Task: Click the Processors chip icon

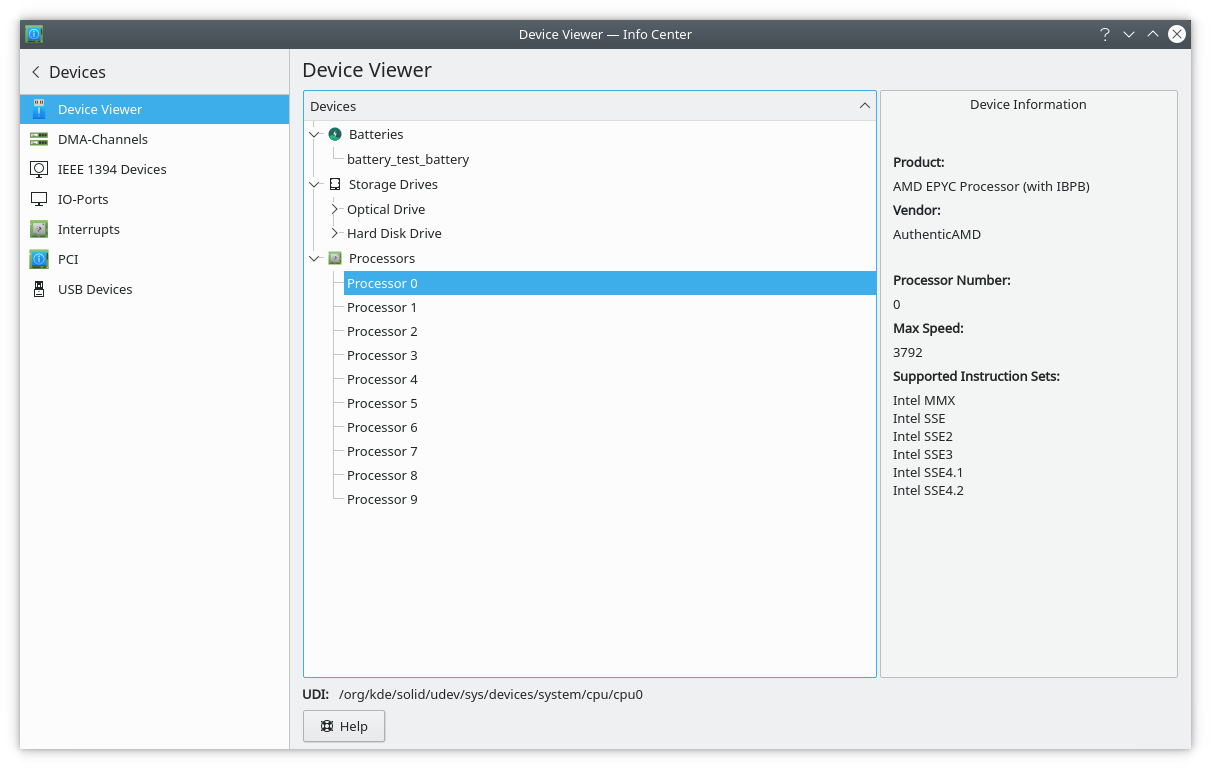Action: [335, 258]
